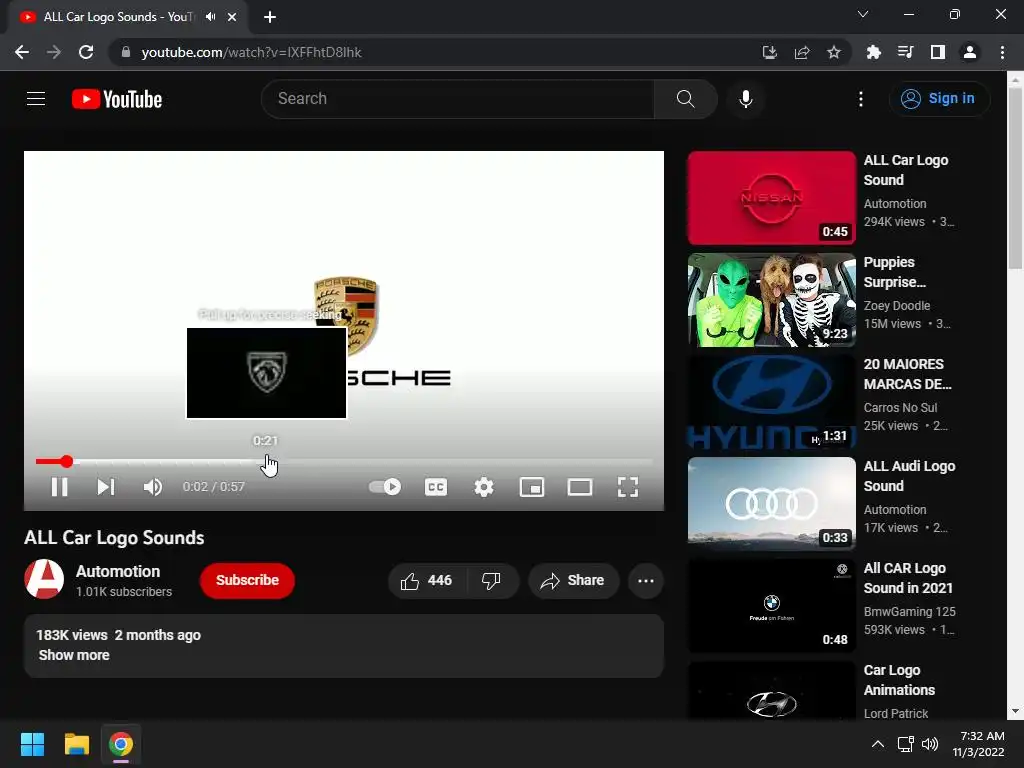
Task: Open YouTube settings three-dot menu
Action: coord(861,99)
